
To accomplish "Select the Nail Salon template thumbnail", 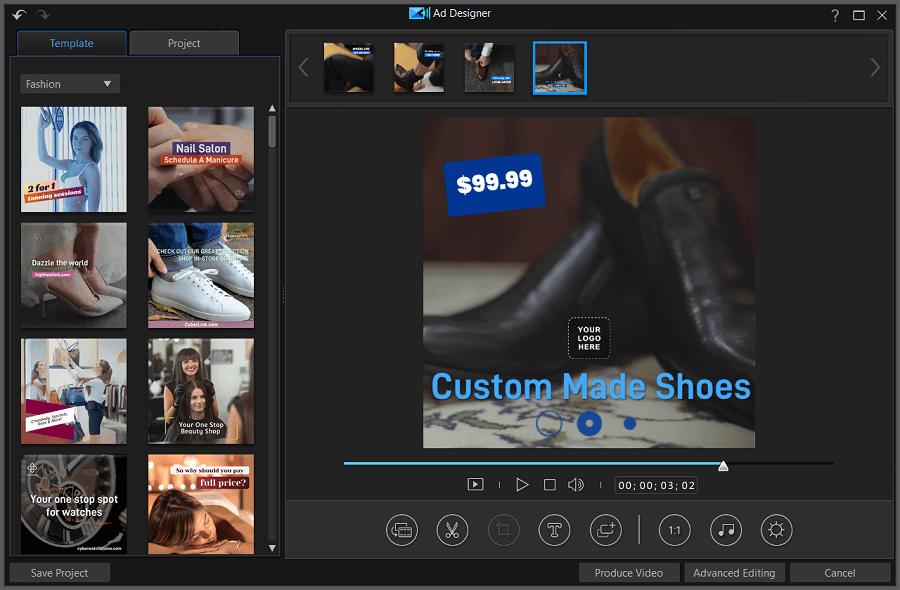I will (x=200, y=159).
